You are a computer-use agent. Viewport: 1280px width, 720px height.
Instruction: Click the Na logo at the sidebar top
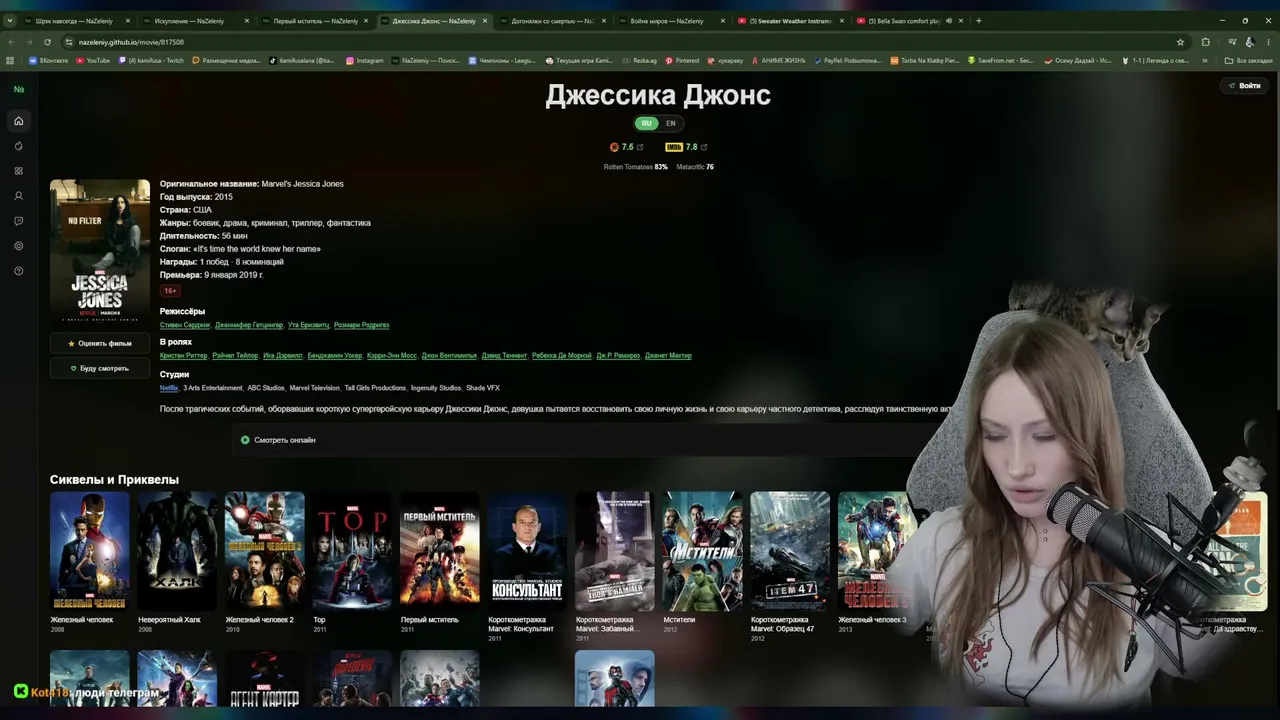tap(18, 89)
